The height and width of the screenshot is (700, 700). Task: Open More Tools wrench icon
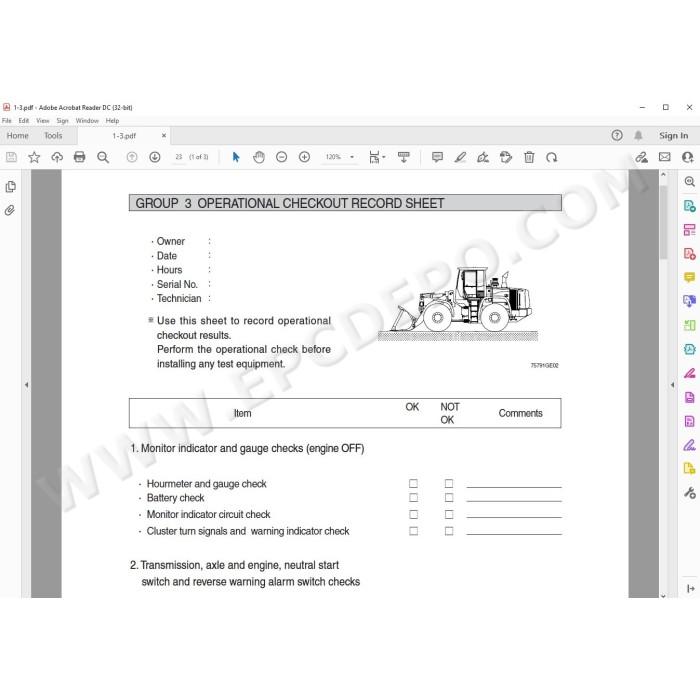pos(690,493)
